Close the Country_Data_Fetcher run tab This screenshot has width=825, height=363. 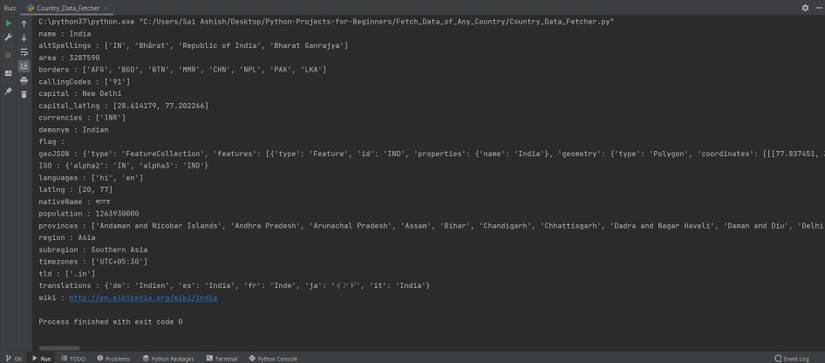[x=105, y=8]
